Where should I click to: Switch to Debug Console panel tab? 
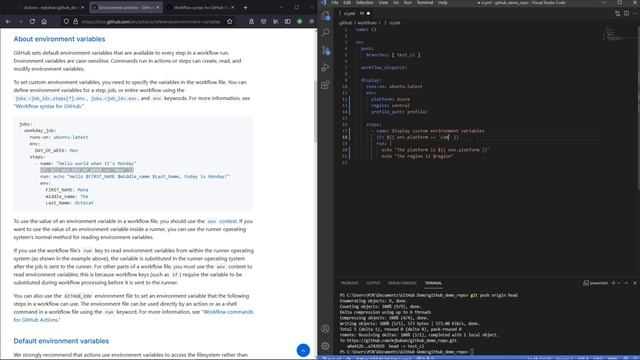[402, 283]
